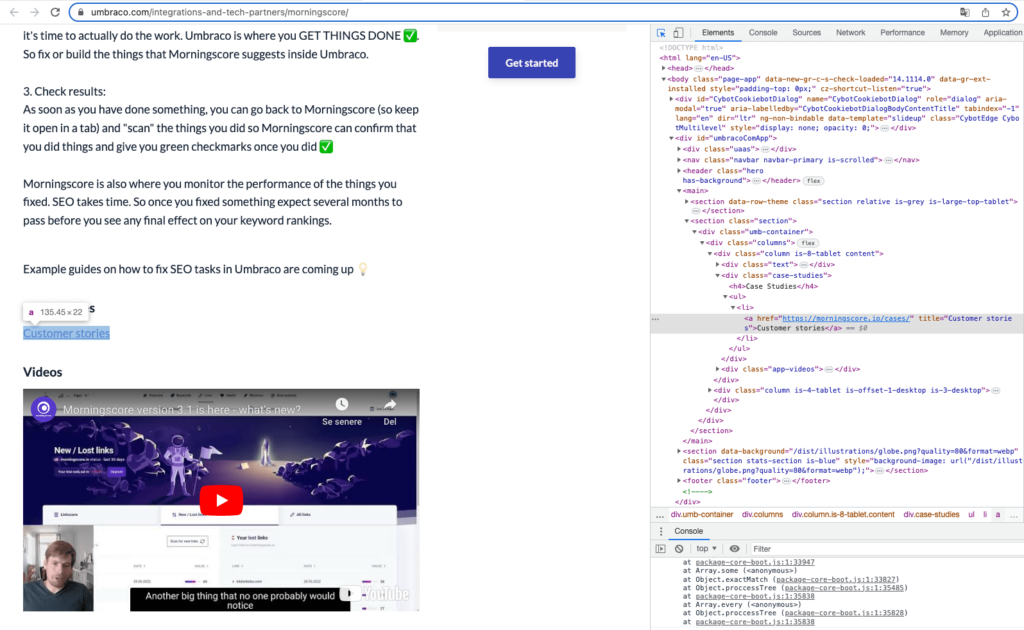Viewport: 1024px width, 630px height.
Task: Collapse the case-studies div node
Action: click(x=718, y=275)
